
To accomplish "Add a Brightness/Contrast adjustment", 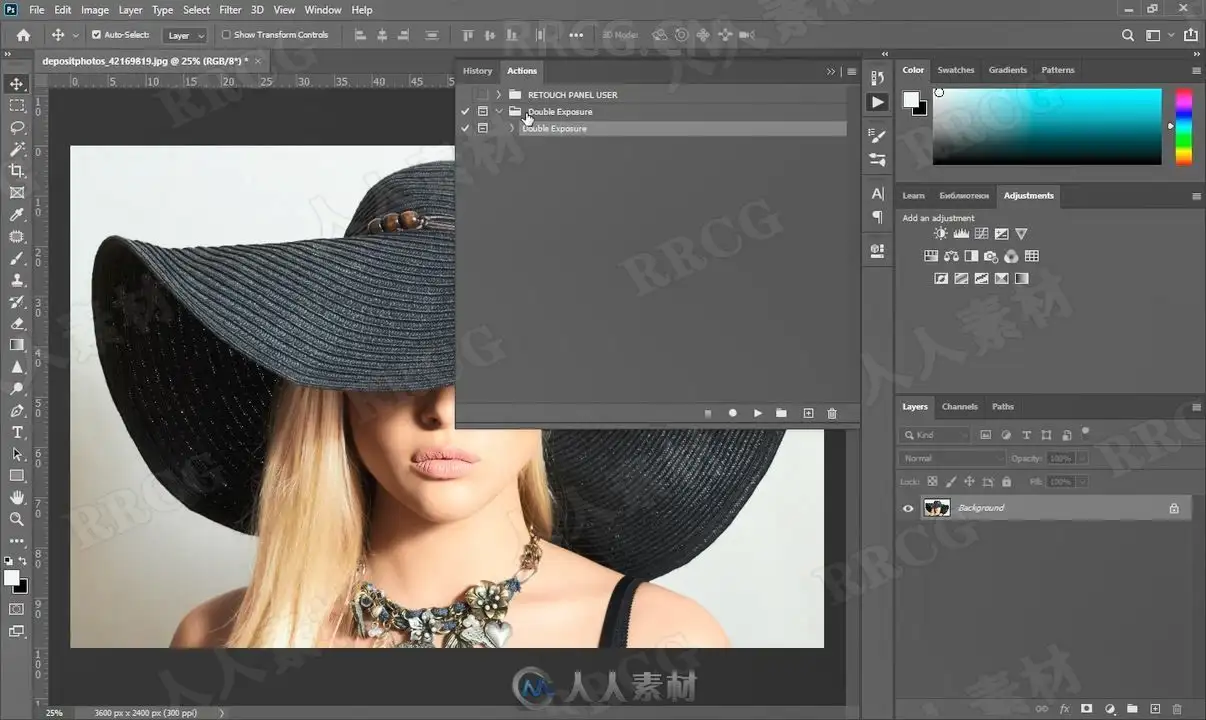I will pyautogui.click(x=940, y=234).
